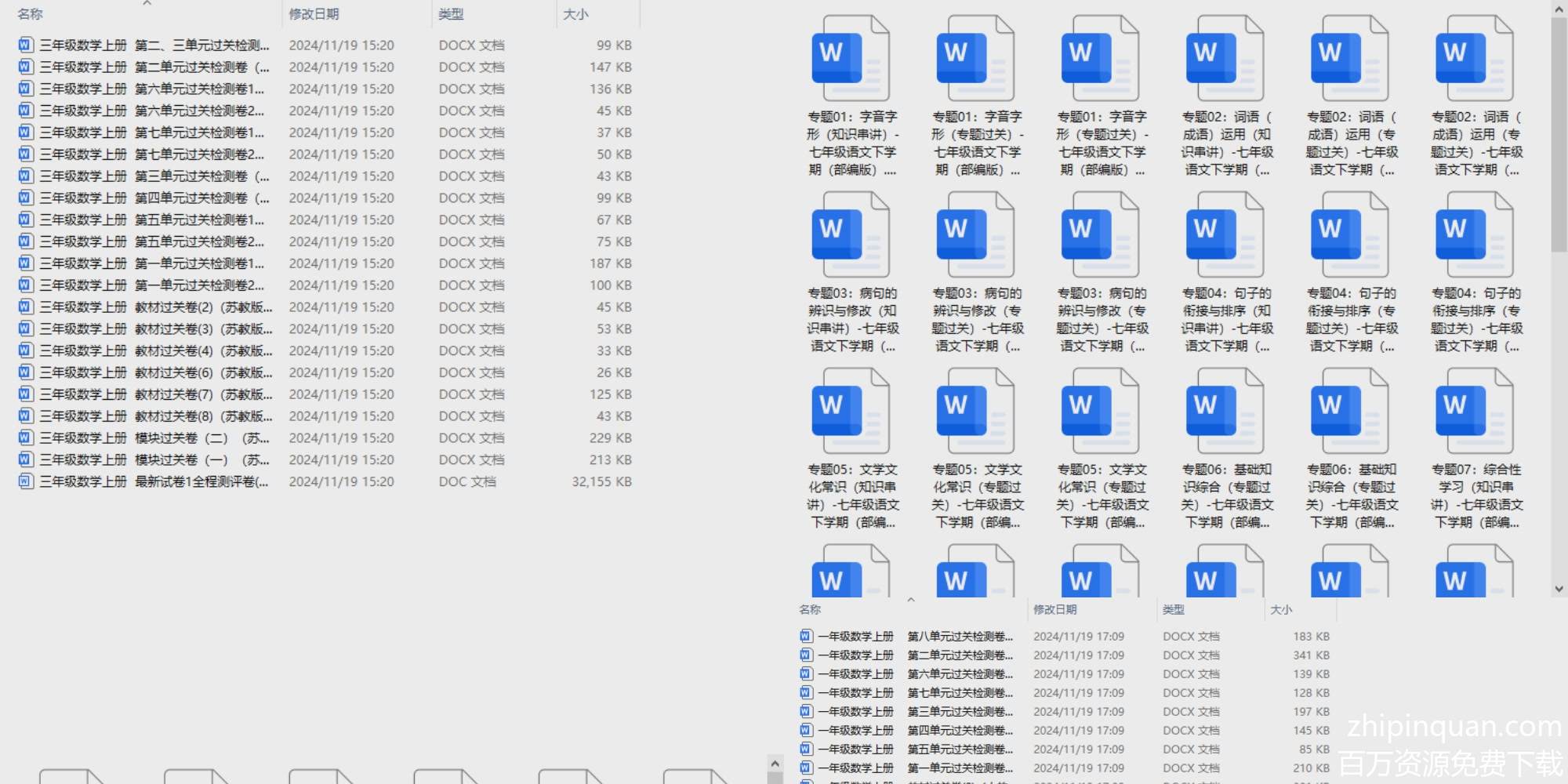
Task: Select 三年级数学上册 第七单元过关检测卷1 file name
Action: pyautogui.click(x=152, y=132)
